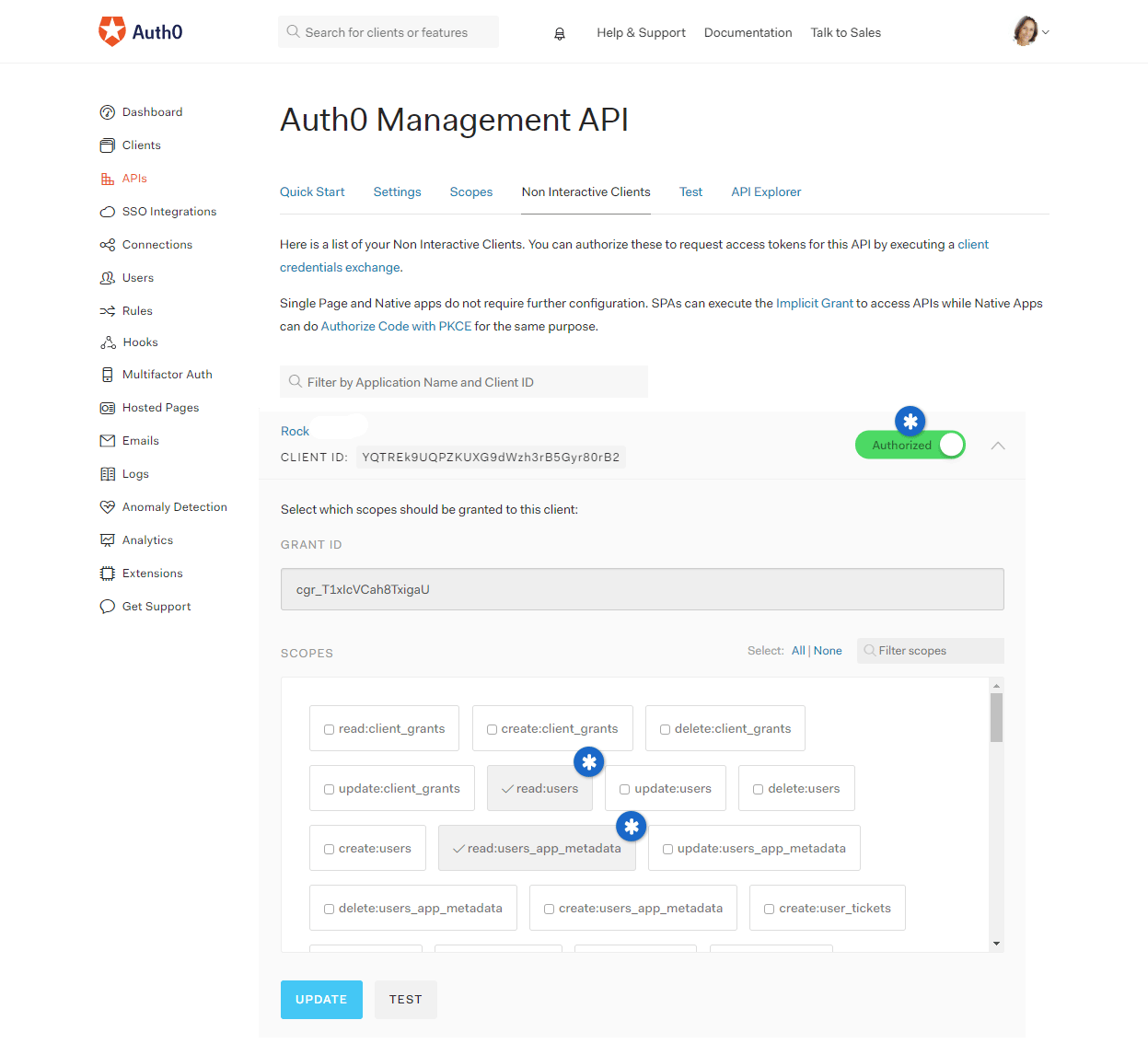Switch to the Quick Start tab
The image size is (1148, 1055).
312,191
